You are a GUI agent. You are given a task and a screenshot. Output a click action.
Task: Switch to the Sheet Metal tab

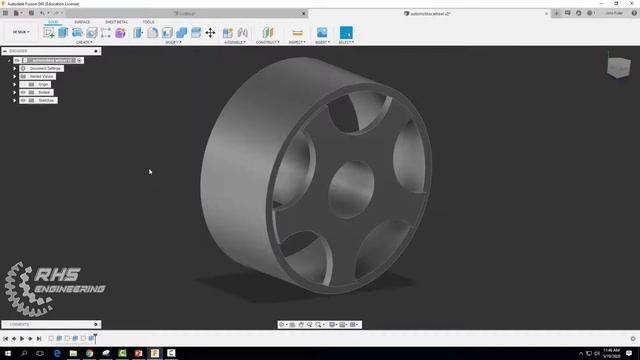[x=116, y=22]
